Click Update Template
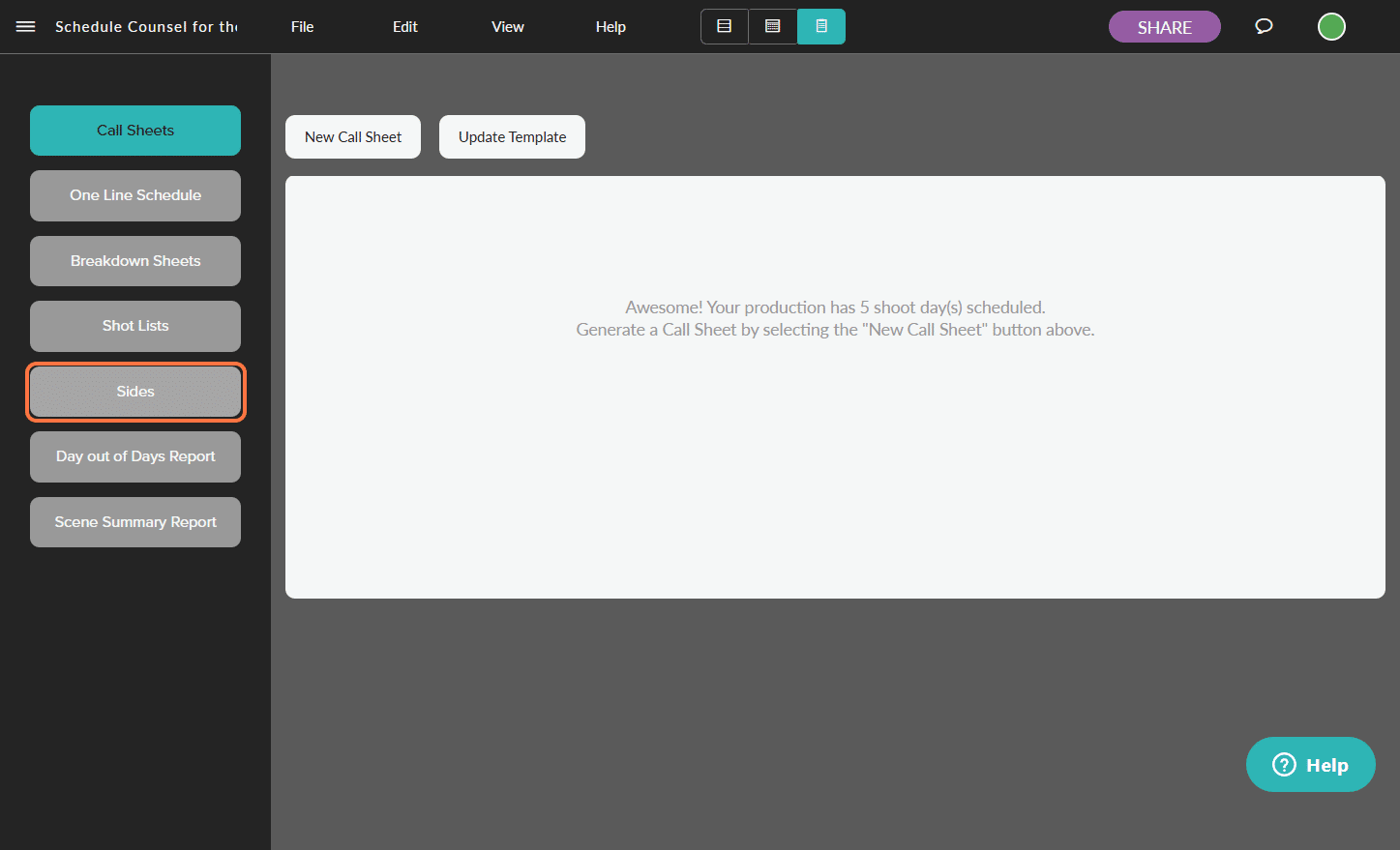Viewport: 1400px width, 850px height. click(x=512, y=136)
